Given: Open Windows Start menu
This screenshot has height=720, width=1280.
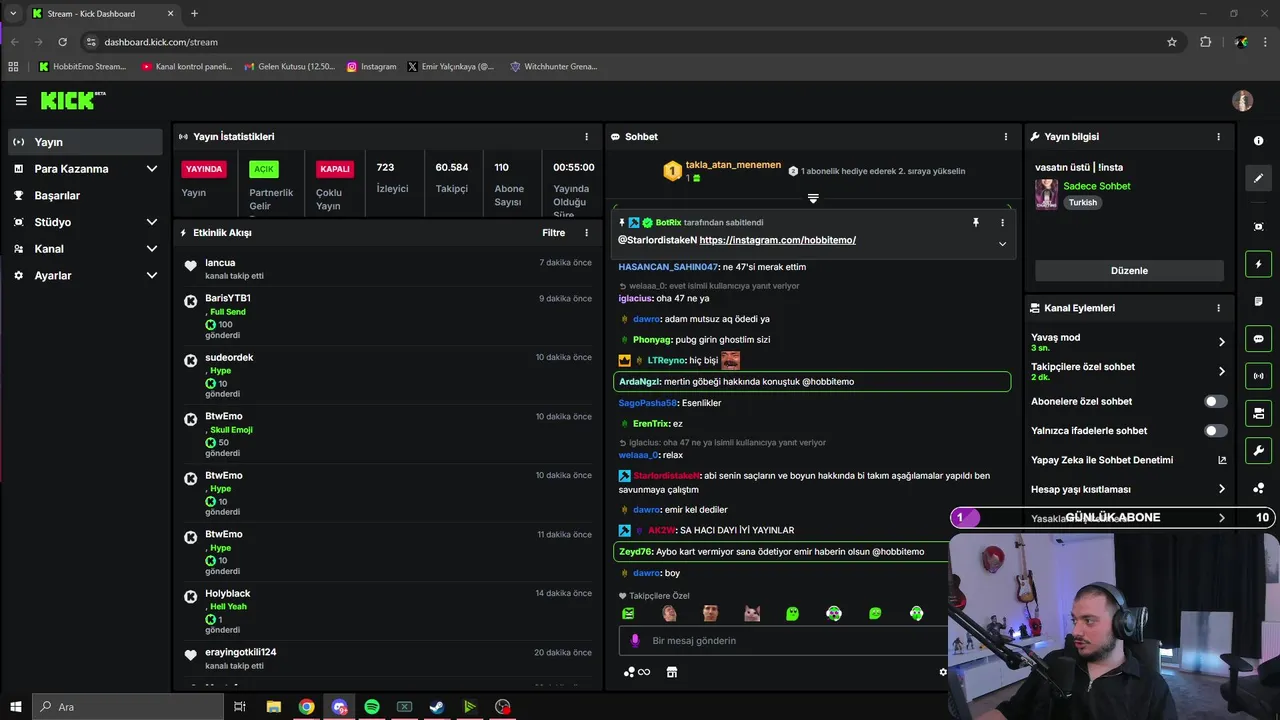Looking at the screenshot, I should (x=15, y=707).
